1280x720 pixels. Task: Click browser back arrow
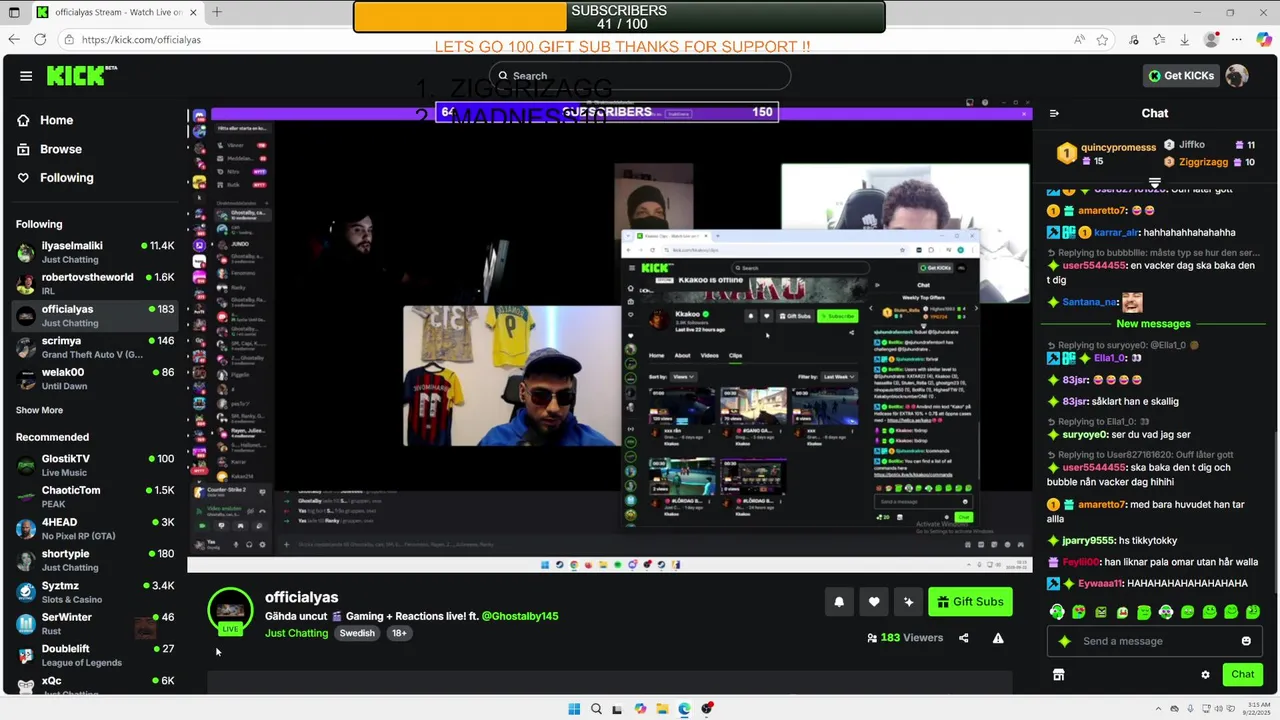[14, 40]
